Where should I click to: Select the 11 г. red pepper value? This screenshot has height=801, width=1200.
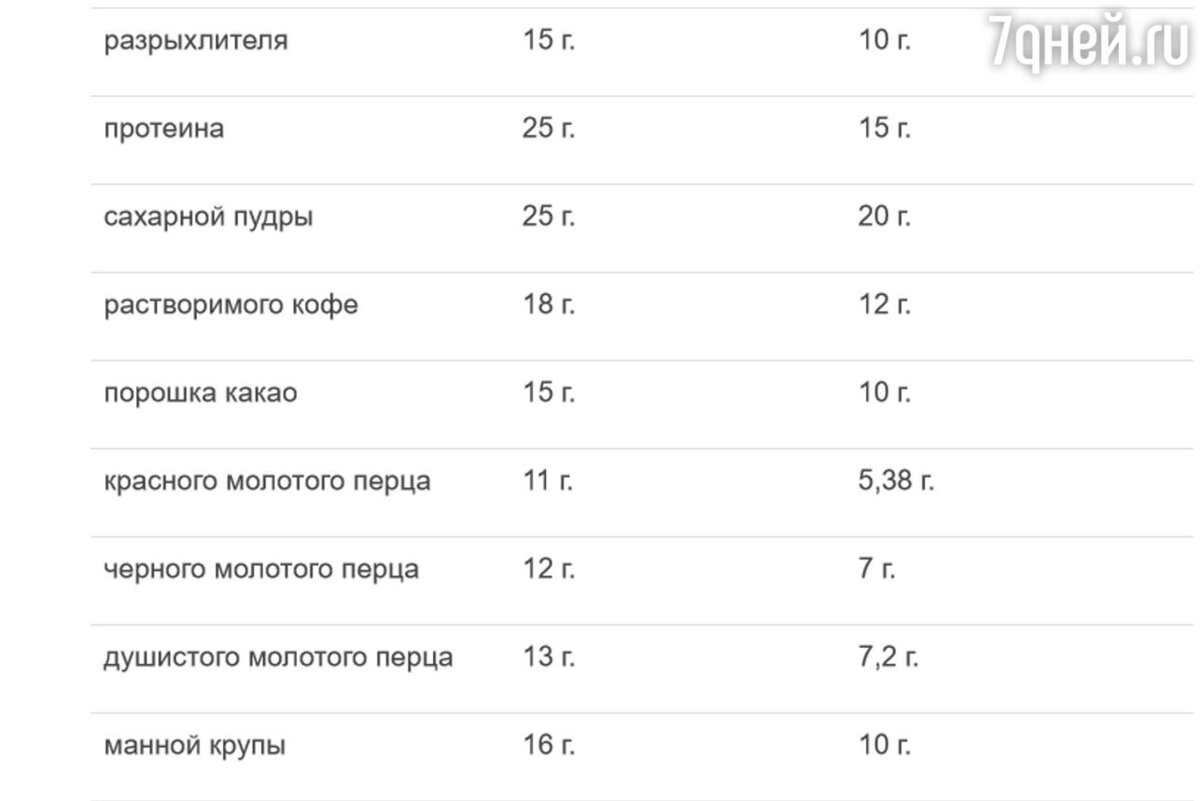tap(549, 481)
